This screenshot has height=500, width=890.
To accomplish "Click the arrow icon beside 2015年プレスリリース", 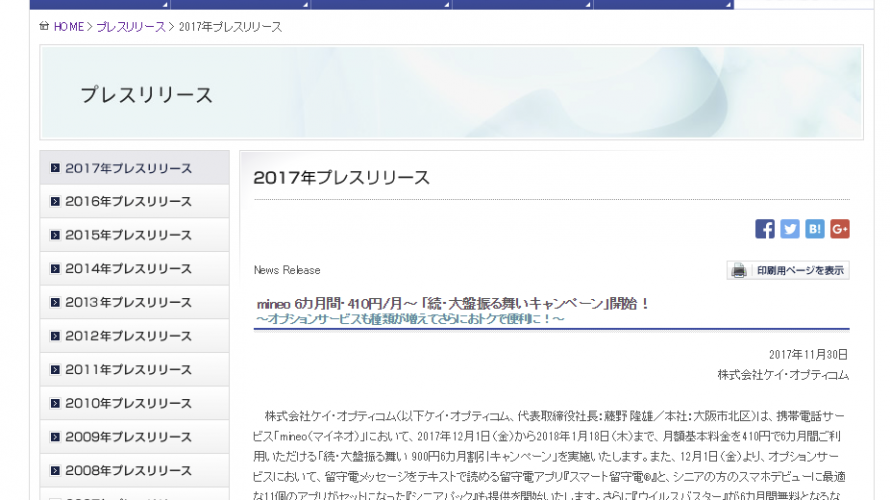I will pyautogui.click(x=55, y=235).
